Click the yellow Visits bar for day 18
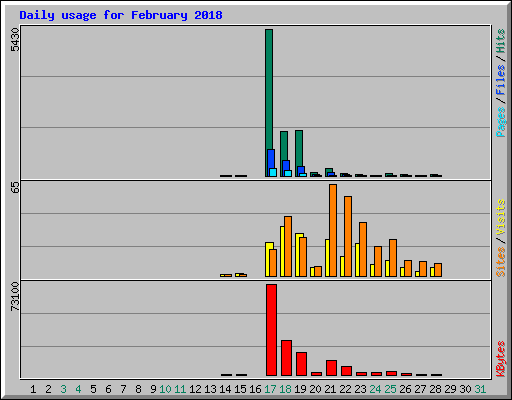Viewport: 512px width, 400px height. [282, 251]
